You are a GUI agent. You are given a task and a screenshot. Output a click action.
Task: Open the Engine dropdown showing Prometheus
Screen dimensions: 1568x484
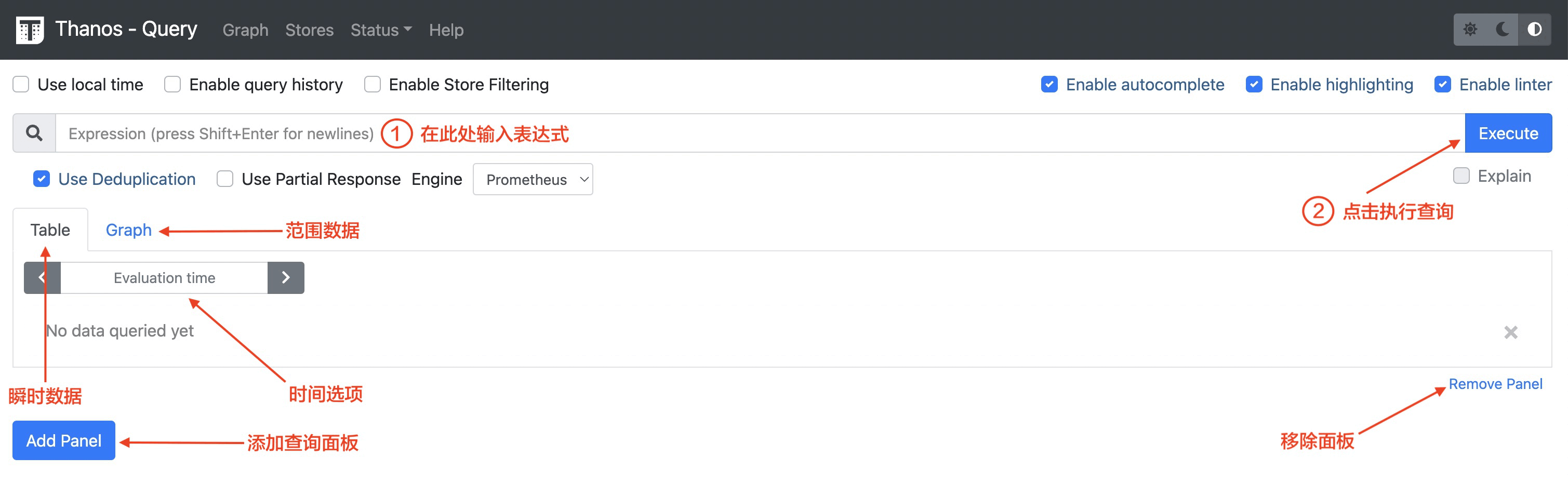point(533,179)
